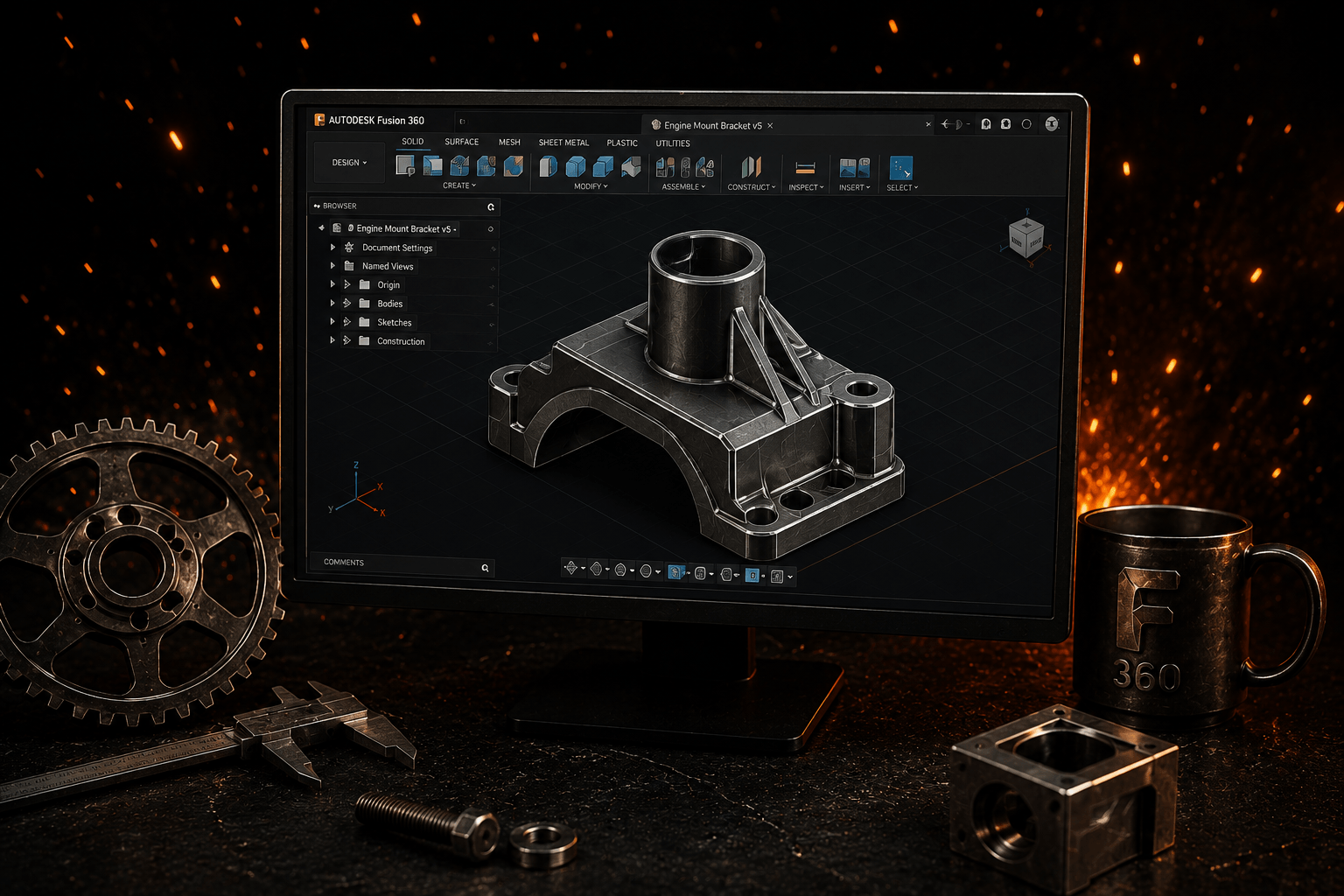Expand the Sketches folder arrow
1344x896 pixels.
pos(332,322)
